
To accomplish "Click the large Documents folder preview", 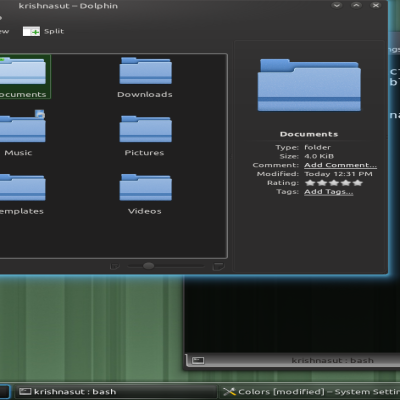I will [x=309, y=85].
